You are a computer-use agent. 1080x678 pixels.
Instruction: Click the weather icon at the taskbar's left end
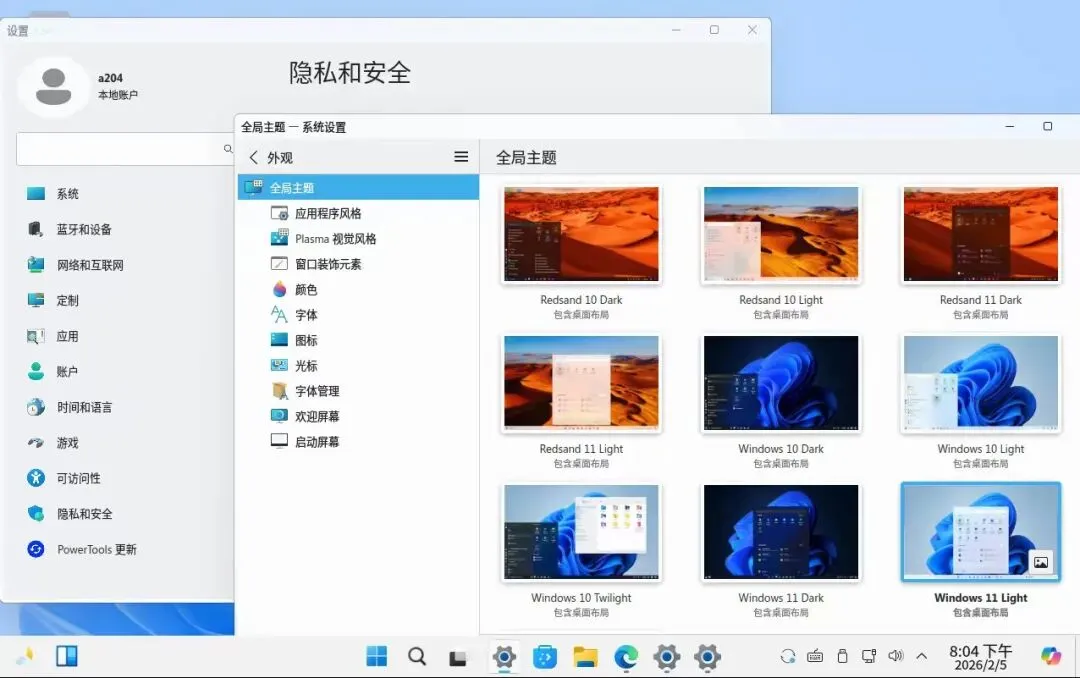(x=25, y=656)
